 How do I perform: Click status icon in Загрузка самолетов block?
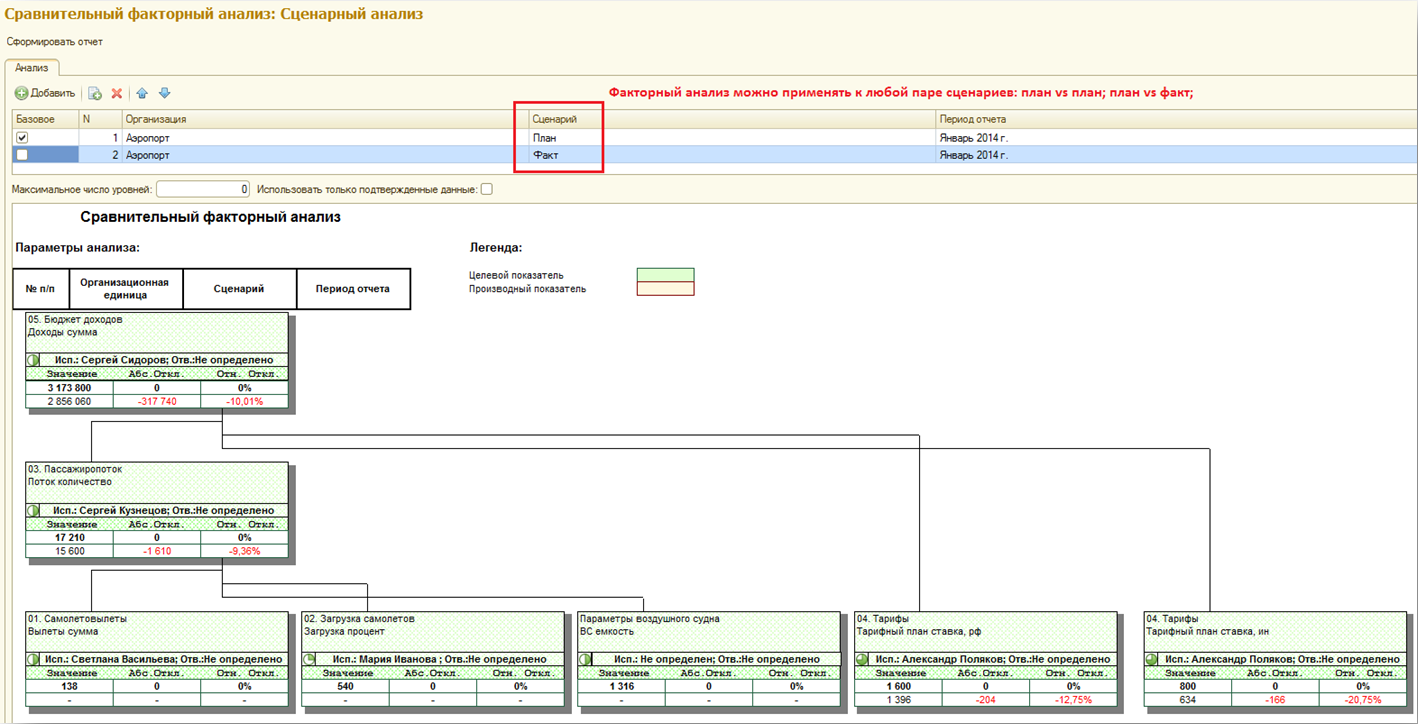pos(310,659)
